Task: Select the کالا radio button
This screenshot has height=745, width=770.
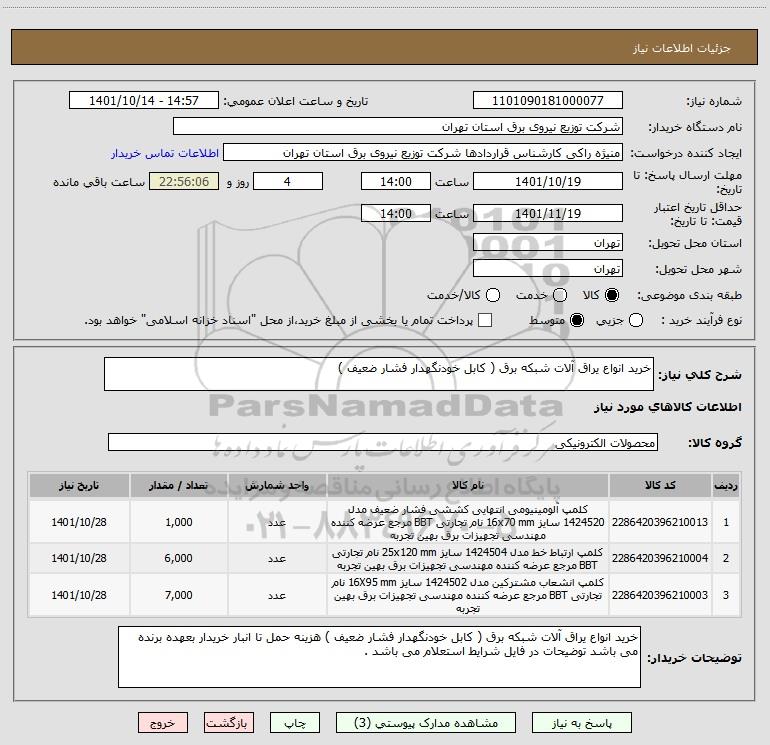Action: [612, 295]
